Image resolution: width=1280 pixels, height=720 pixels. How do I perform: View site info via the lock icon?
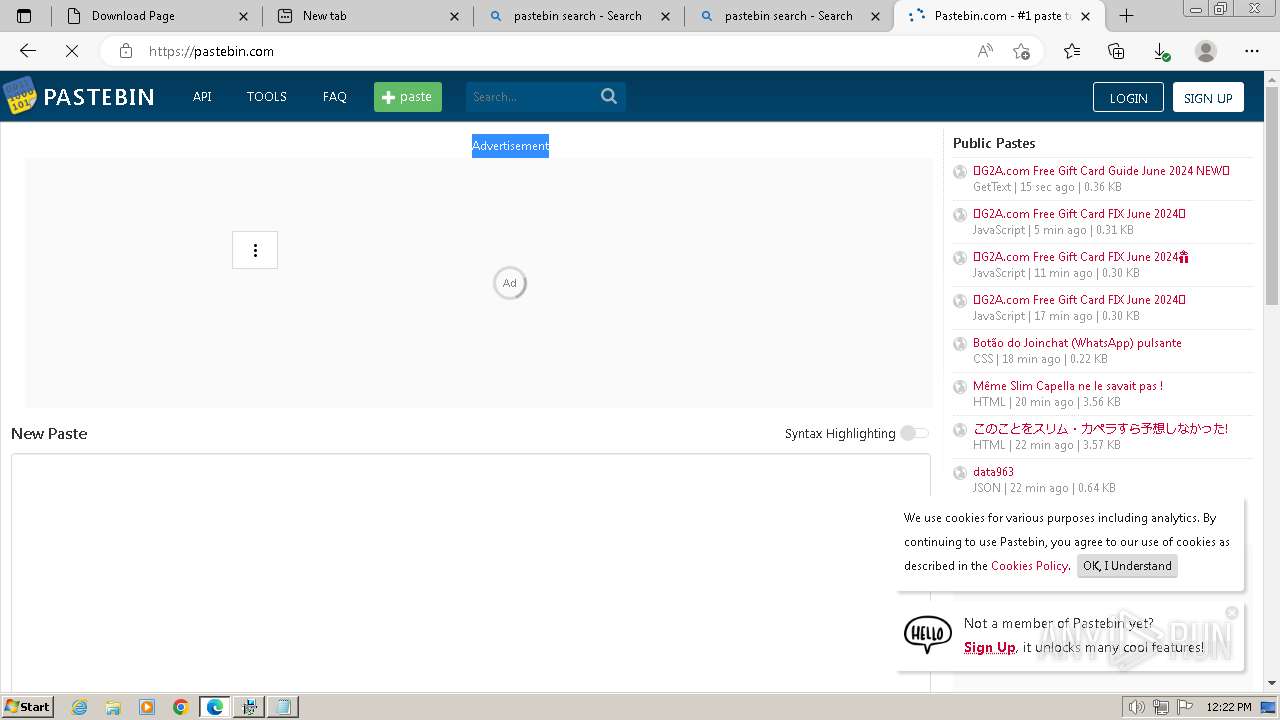(125, 51)
